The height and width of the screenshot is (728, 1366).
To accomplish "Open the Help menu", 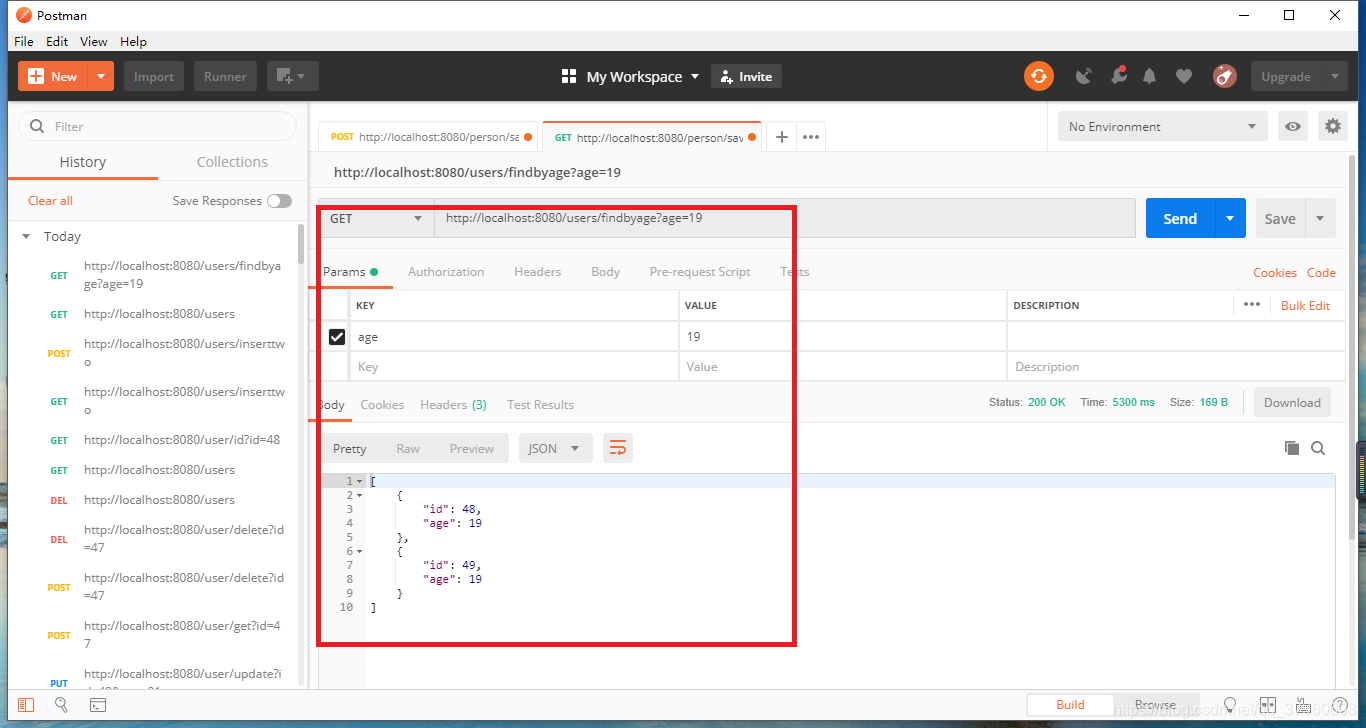I will click(133, 41).
